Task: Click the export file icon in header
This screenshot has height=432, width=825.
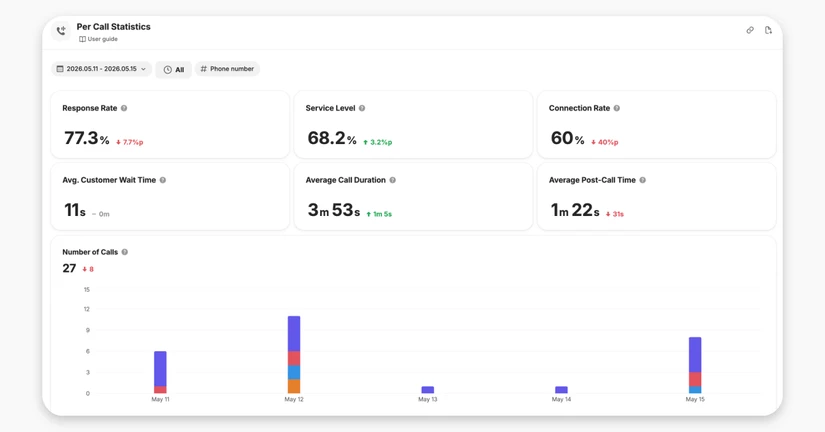Action: coord(768,30)
